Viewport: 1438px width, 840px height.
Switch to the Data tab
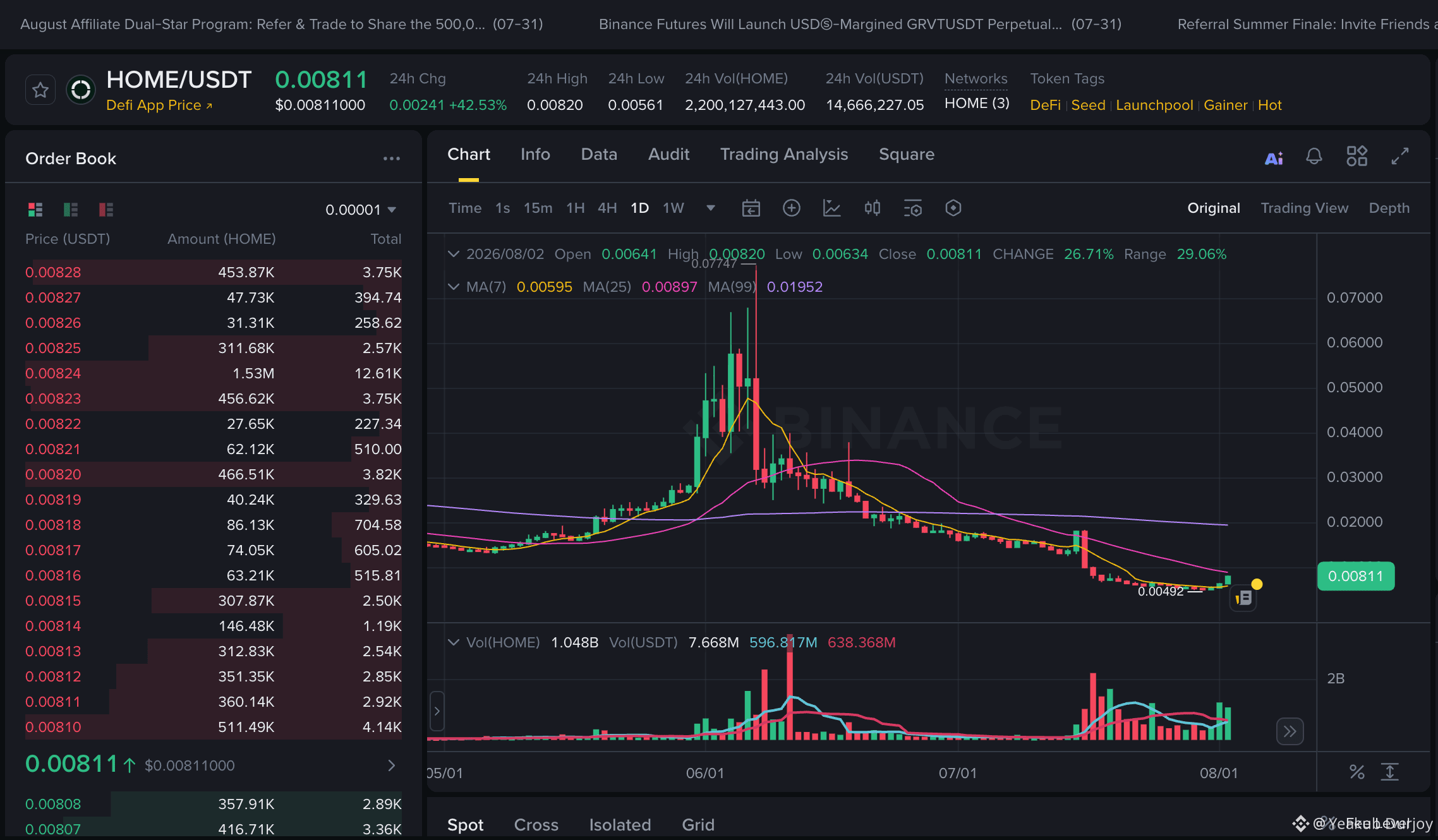599,155
